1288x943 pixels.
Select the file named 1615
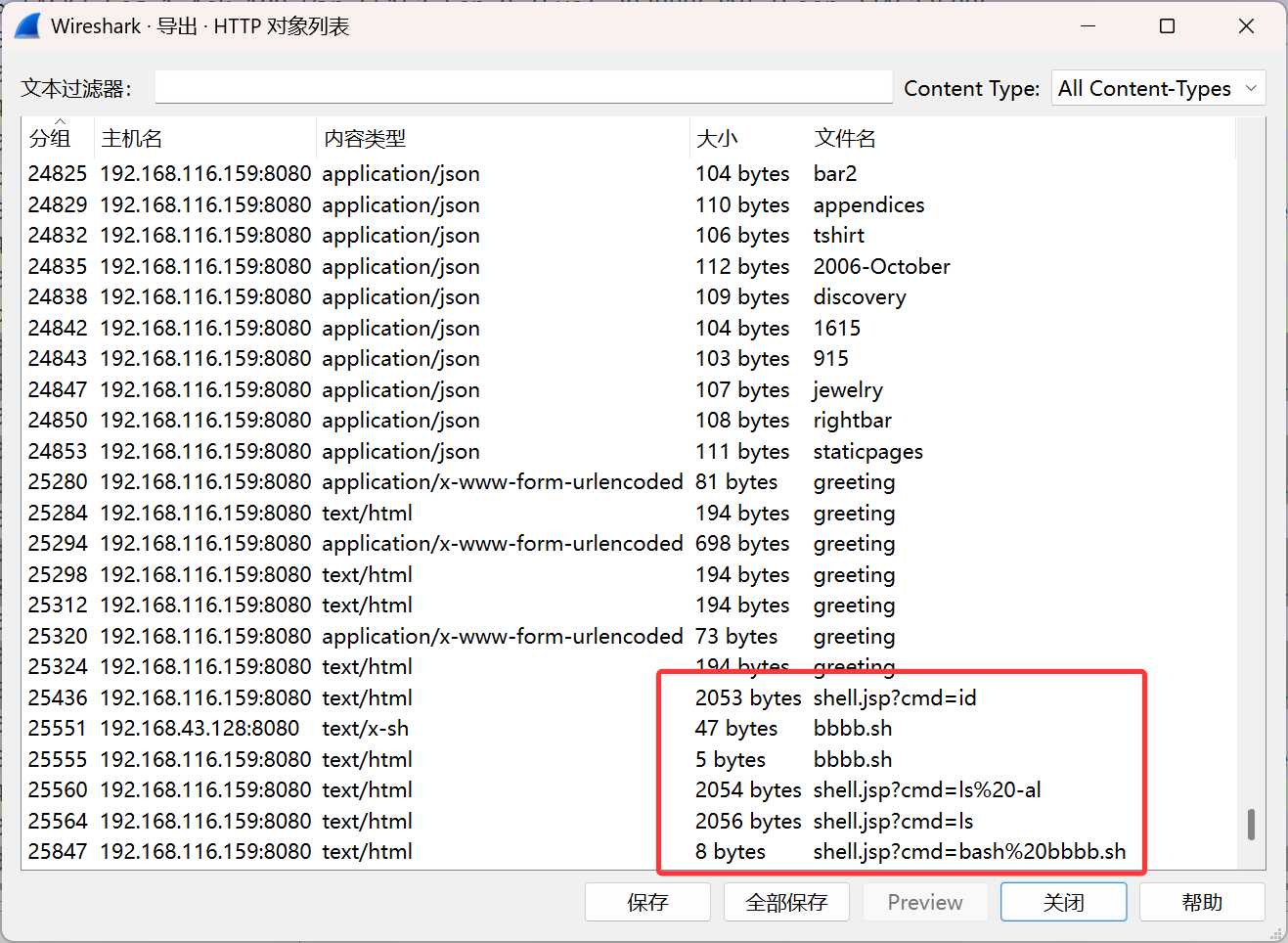coord(628,328)
